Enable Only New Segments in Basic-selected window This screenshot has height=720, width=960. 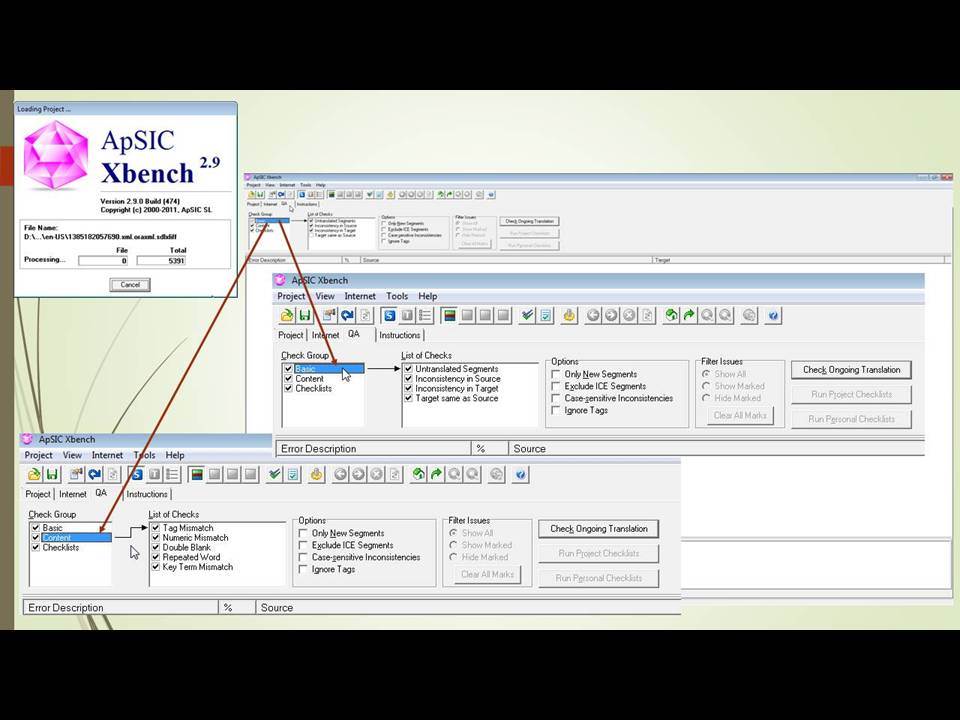click(x=556, y=374)
